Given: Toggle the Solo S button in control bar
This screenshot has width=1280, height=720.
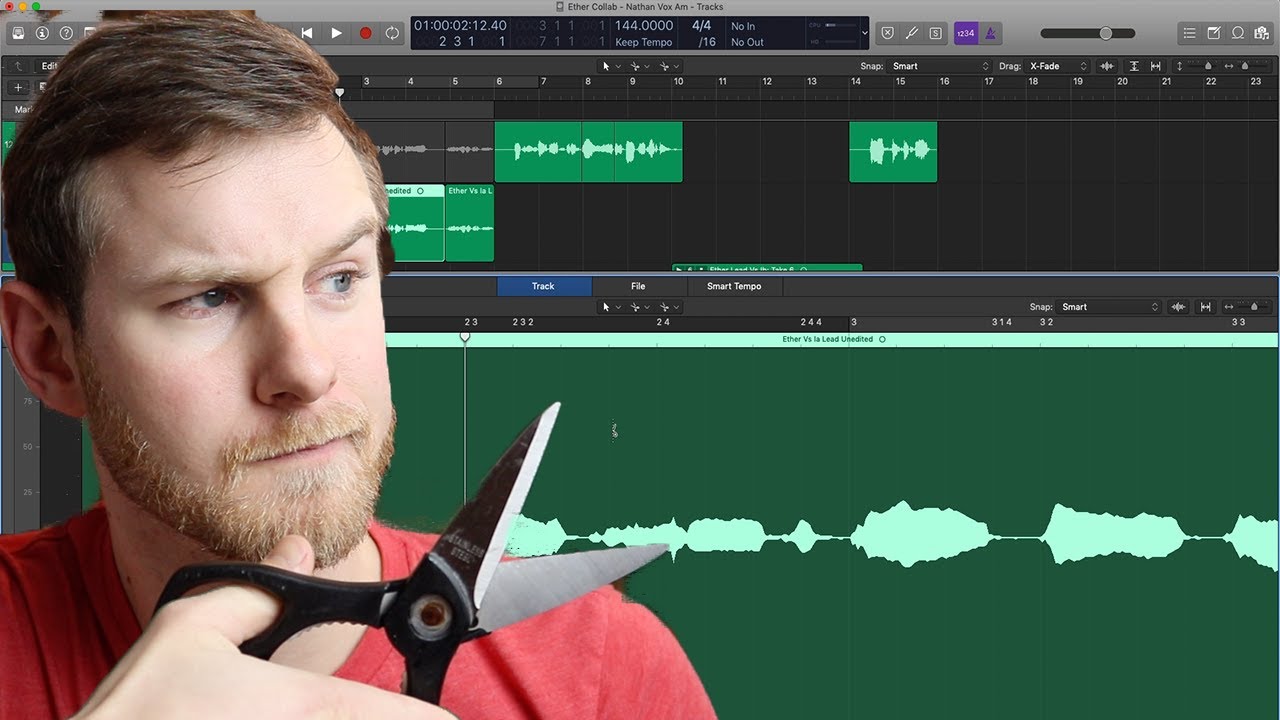Looking at the screenshot, I should point(935,33).
